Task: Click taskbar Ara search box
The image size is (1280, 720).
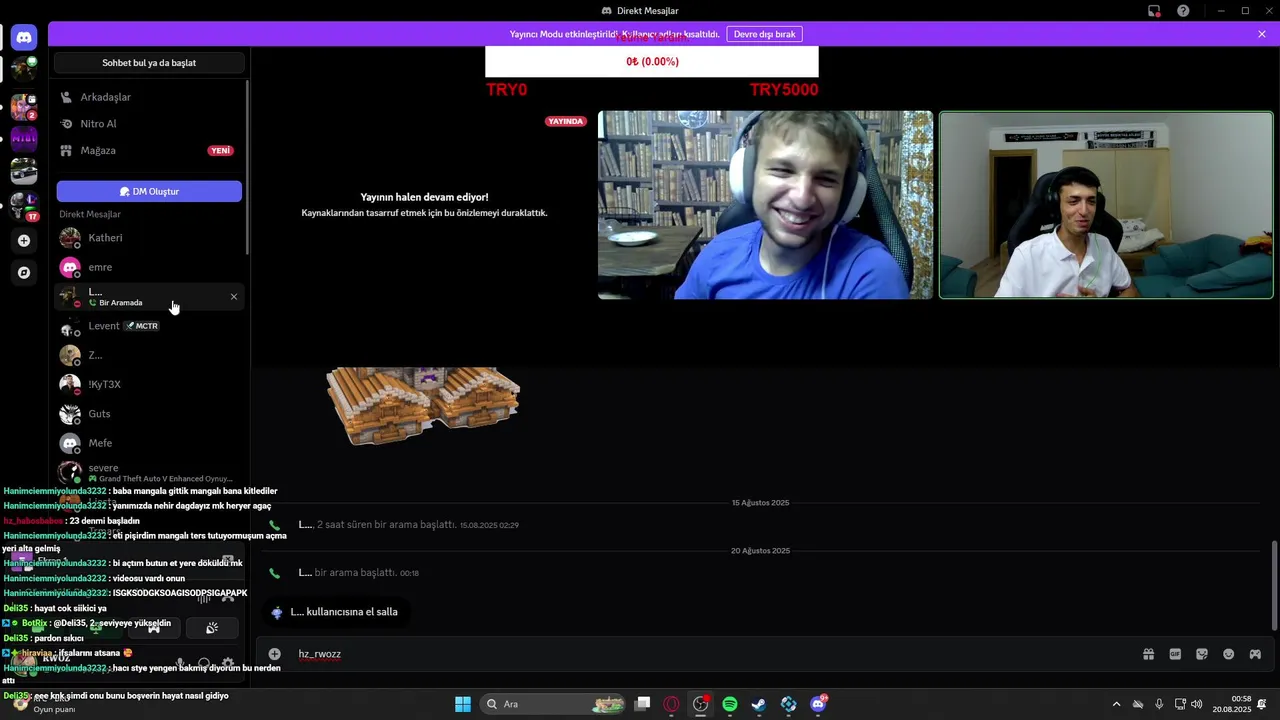Action: coord(553,704)
